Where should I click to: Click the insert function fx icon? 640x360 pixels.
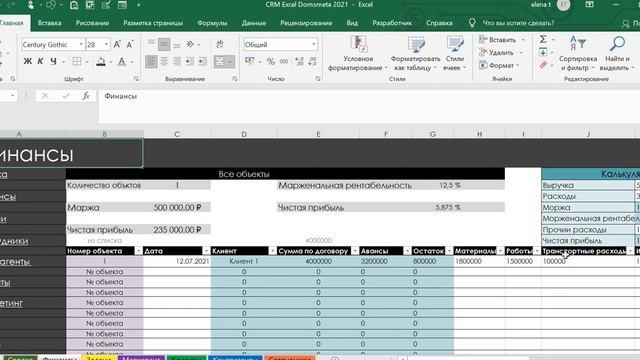pyautogui.click(x=86, y=96)
